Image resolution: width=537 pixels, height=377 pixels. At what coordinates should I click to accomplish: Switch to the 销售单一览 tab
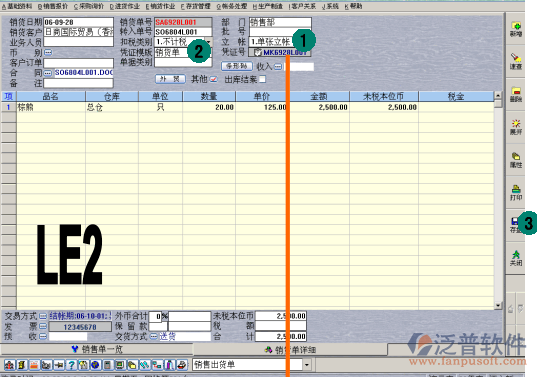tap(97, 349)
